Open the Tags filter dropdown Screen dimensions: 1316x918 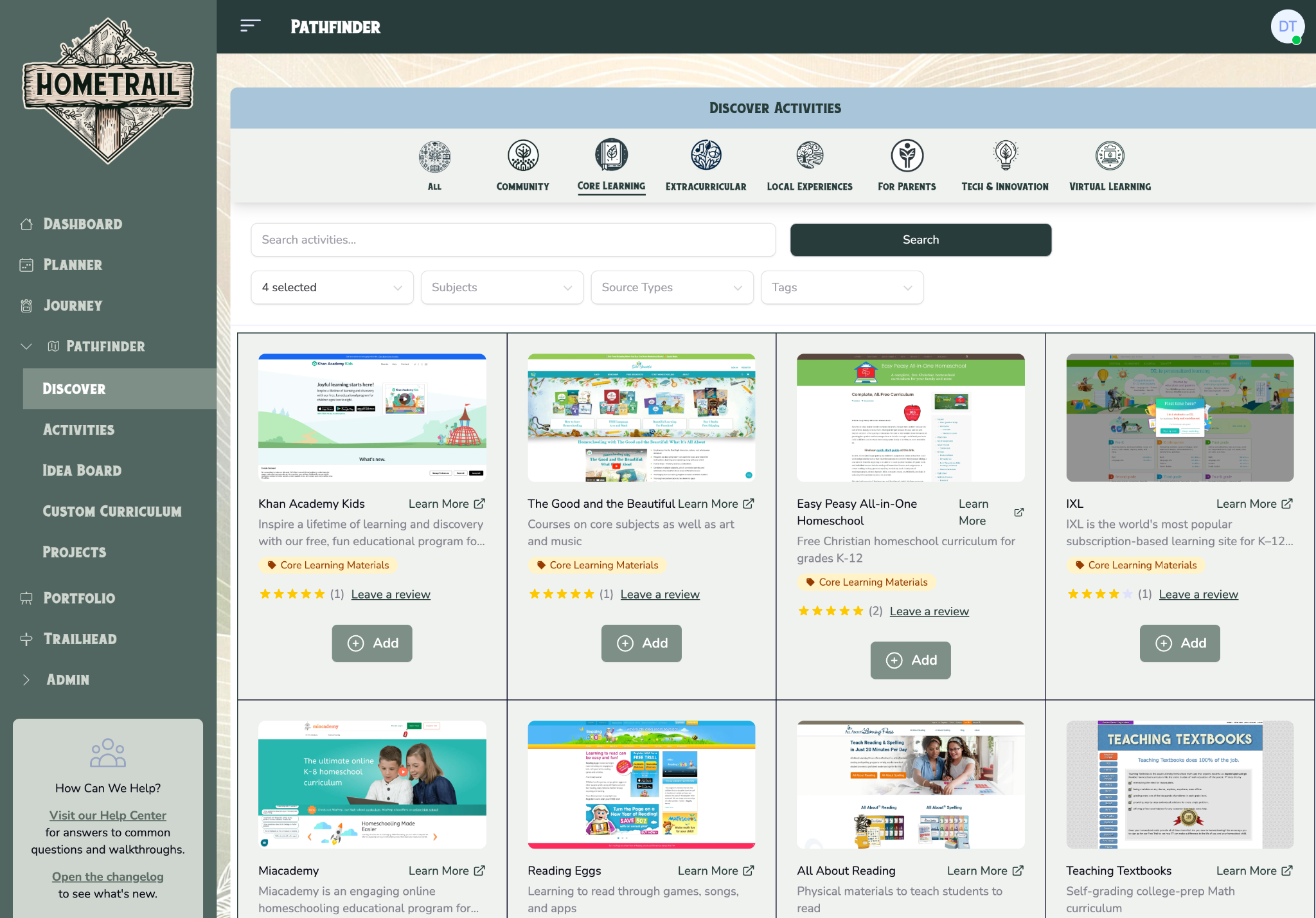click(842, 287)
